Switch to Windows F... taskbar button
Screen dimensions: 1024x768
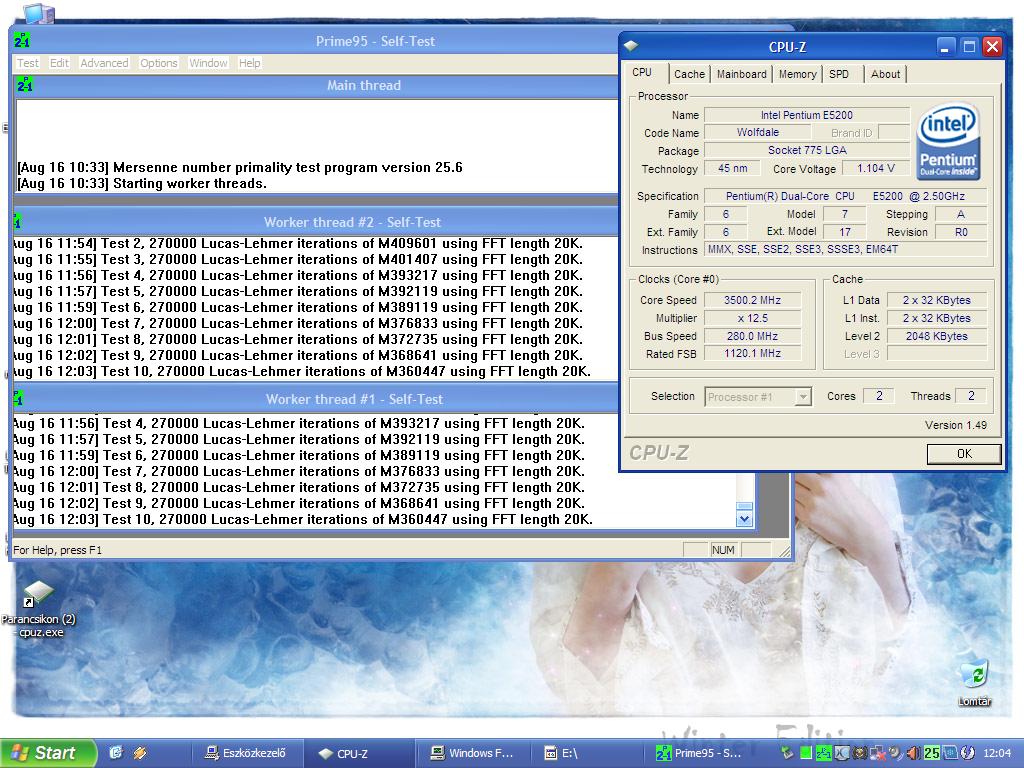[x=471, y=753]
